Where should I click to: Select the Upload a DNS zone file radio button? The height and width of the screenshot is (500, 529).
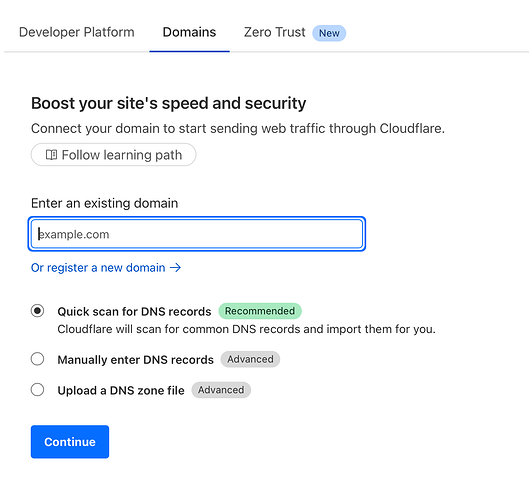(37, 390)
